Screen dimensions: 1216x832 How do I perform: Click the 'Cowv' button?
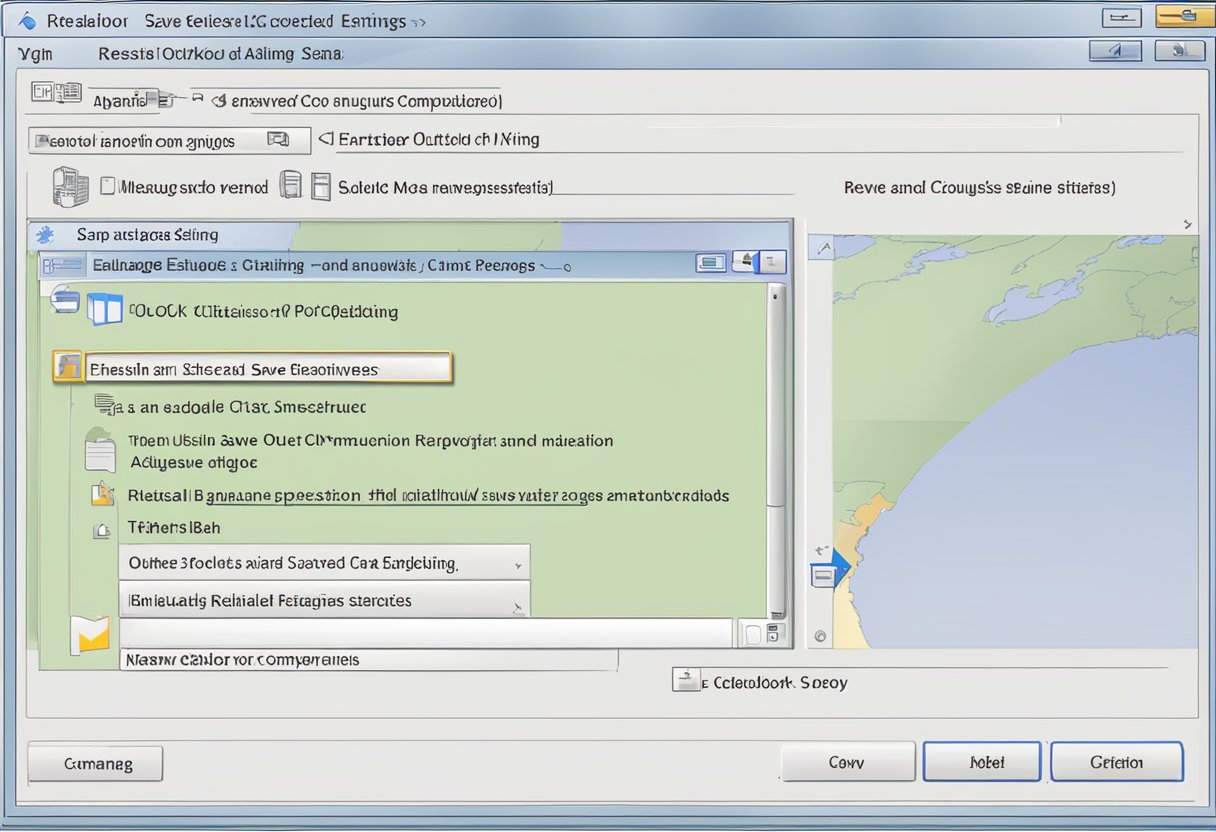(x=847, y=762)
